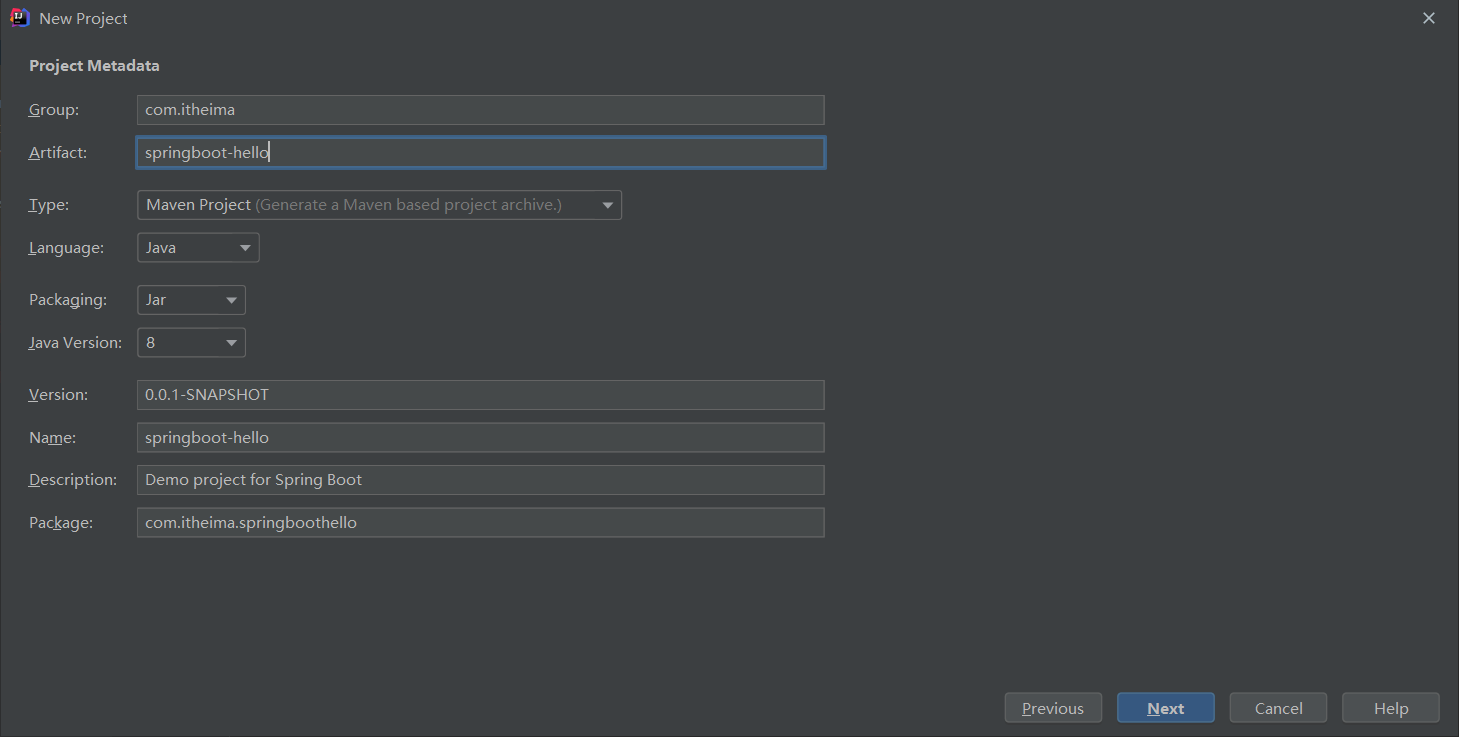Open the Language dropdown showing Java
This screenshot has height=737, width=1459.
click(x=198, y=248)
